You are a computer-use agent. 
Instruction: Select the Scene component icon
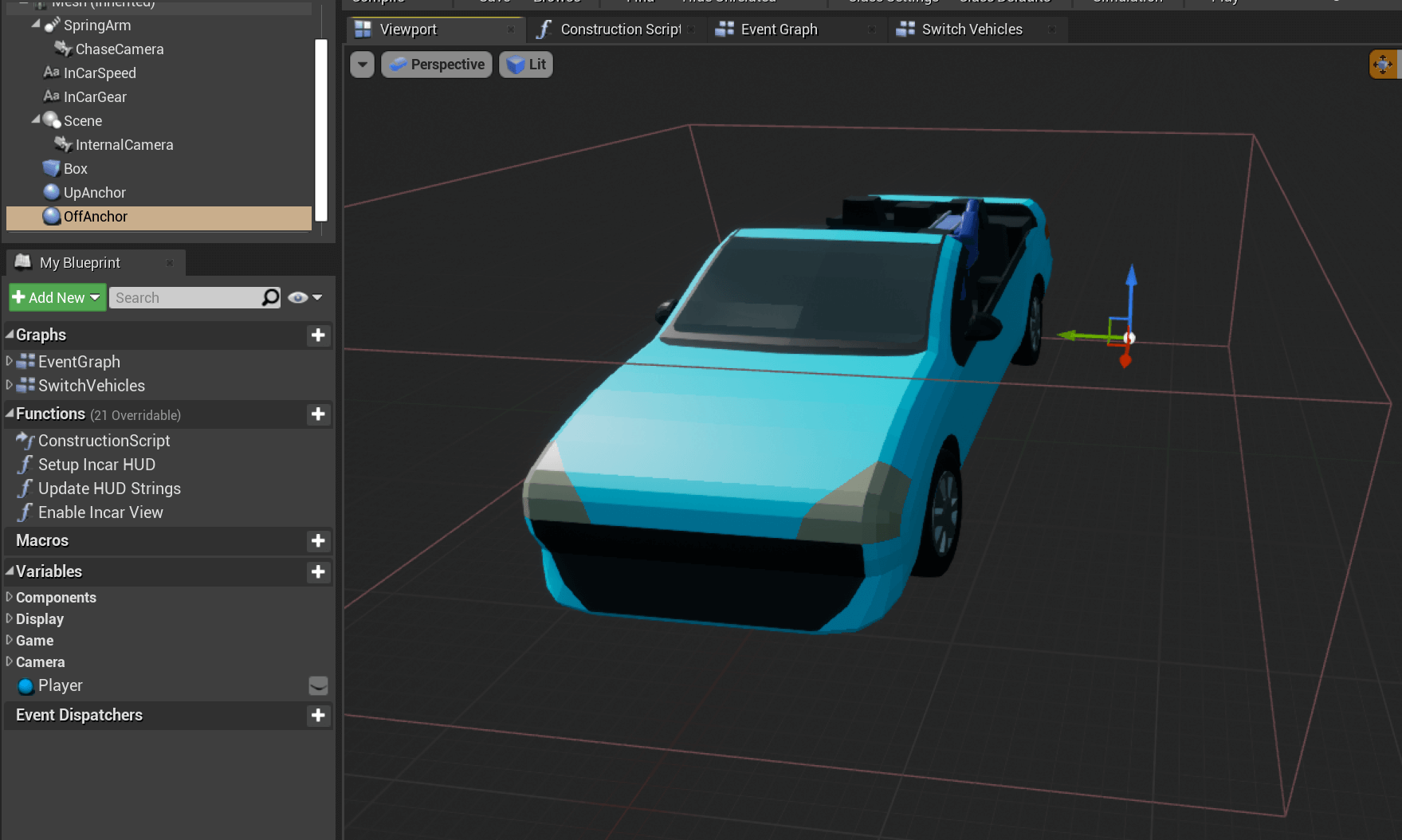coord(52,120)
